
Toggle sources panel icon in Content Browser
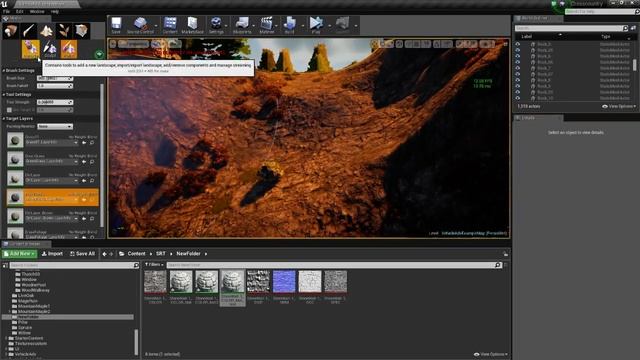click(5, 265)
